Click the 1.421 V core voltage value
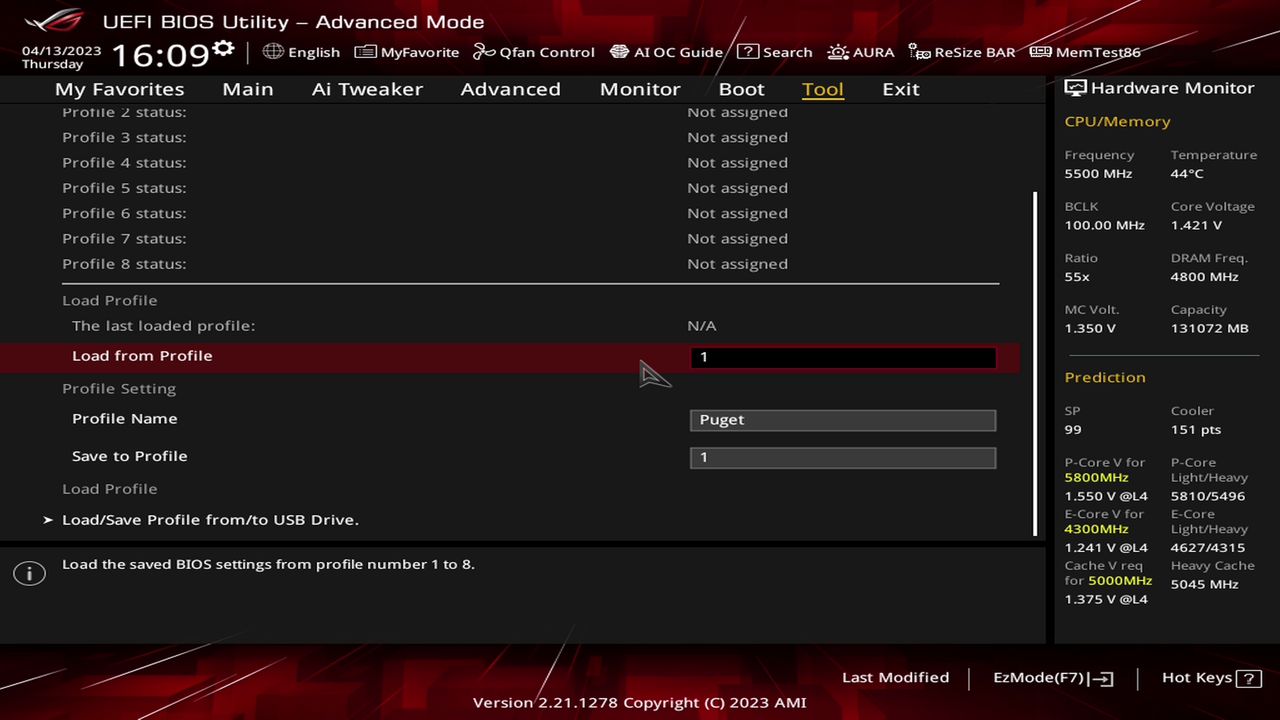1280x720 pixels. pyautogui.click(x=1196, y=226)
